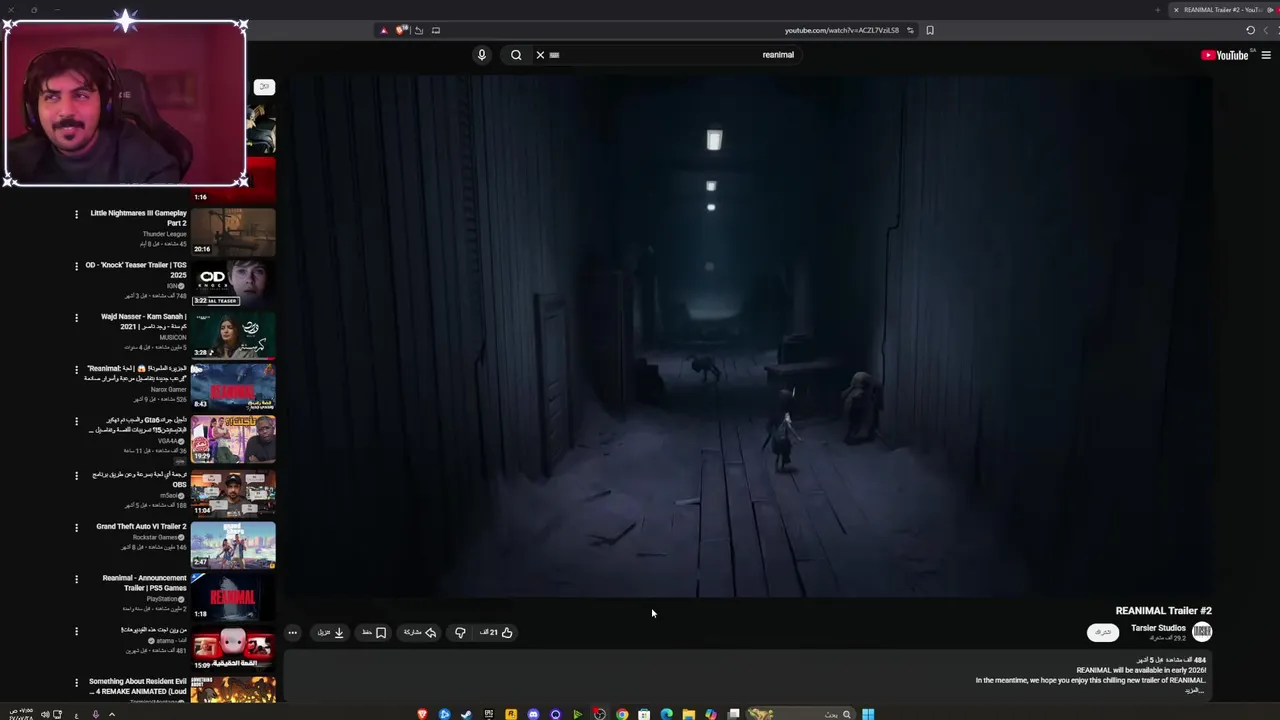The height and width of the screenshot is (720, 1280).
Task: Select the 'REANIMAL Trailer #2' browser tab
Action: tap(1224, 10)
